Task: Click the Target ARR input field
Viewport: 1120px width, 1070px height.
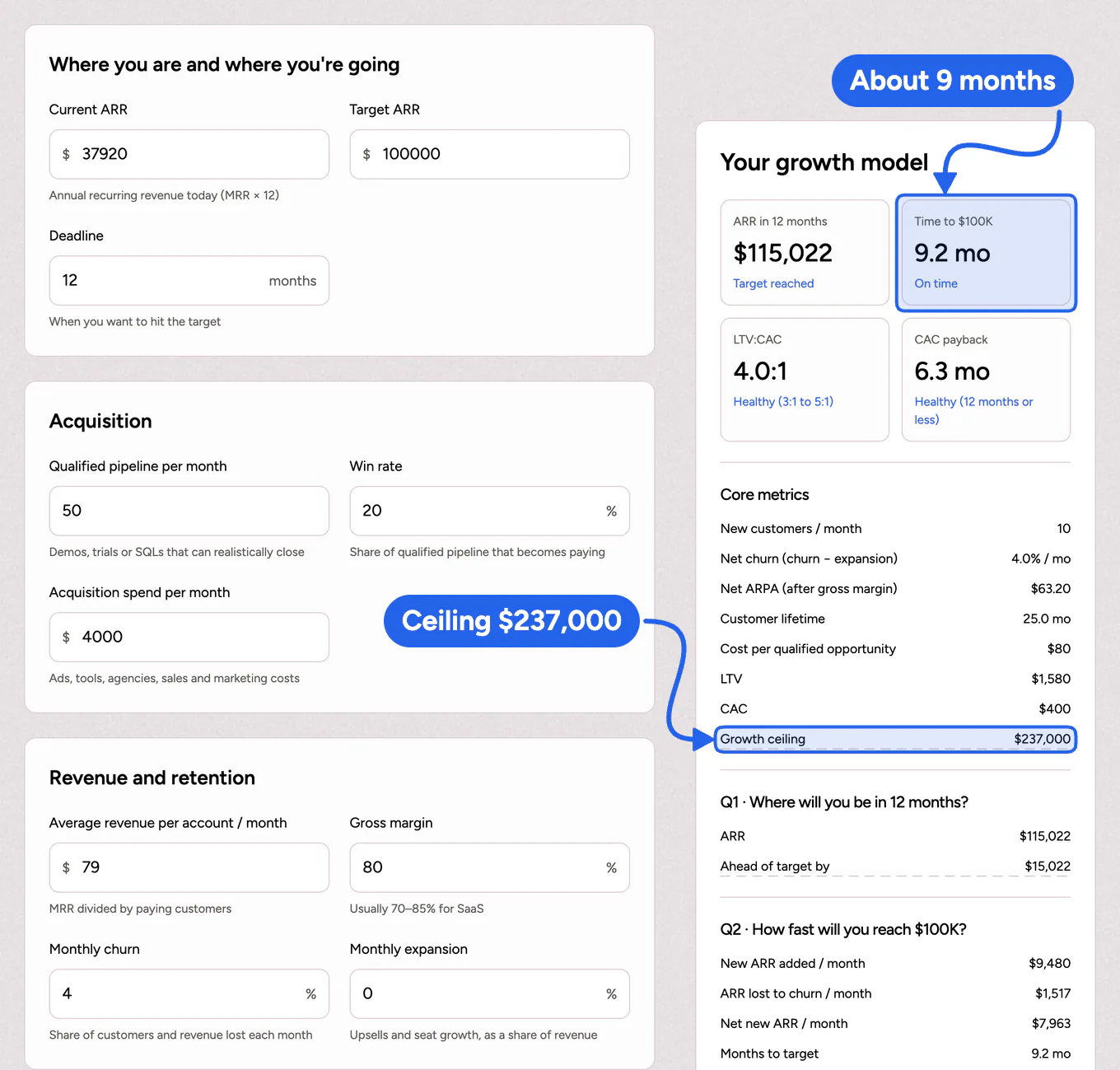Action: click(x=489, y=154)
